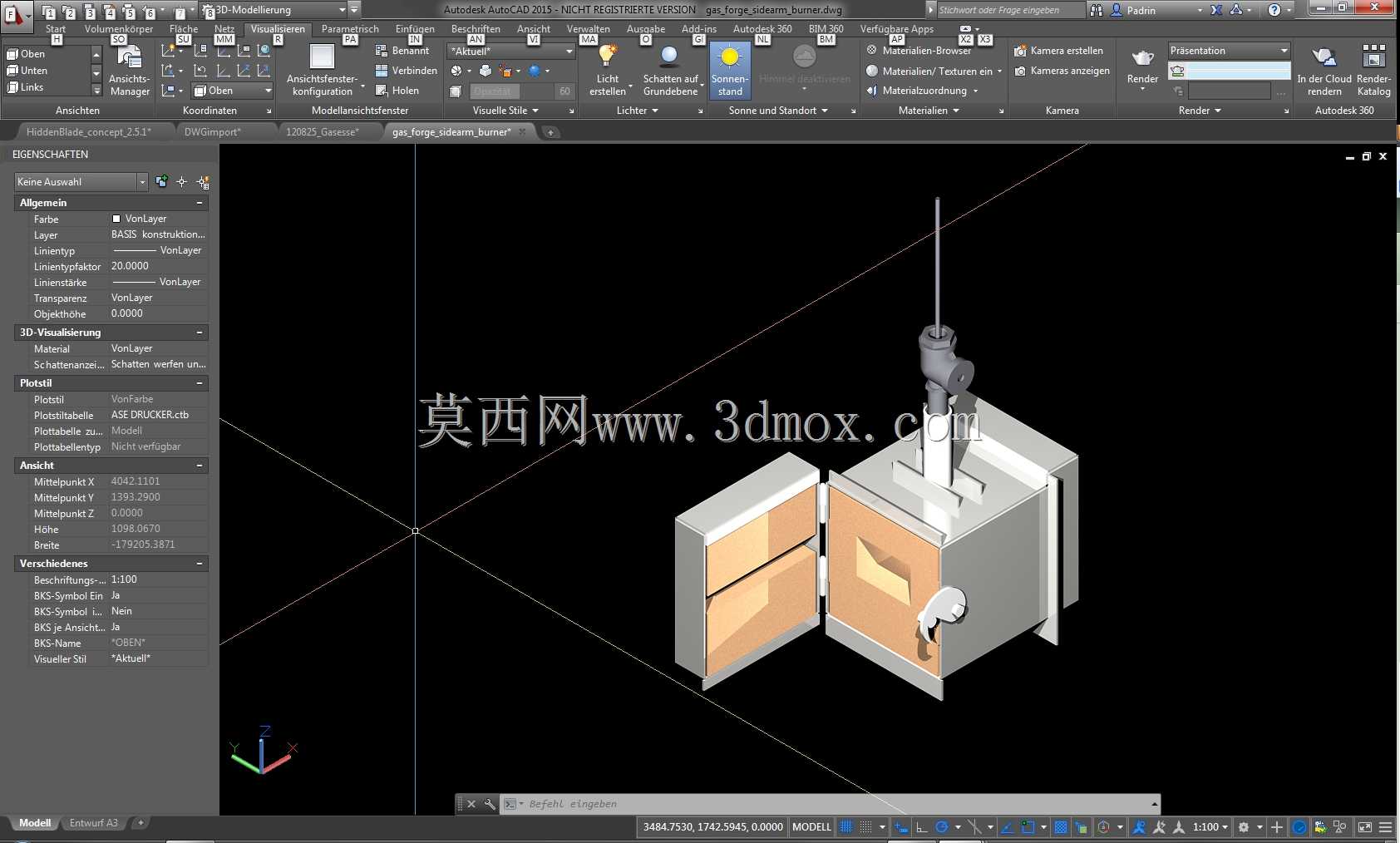1400x843 pixels.
Task: Click Materialzuordnung icon
Action: point(872,91)
